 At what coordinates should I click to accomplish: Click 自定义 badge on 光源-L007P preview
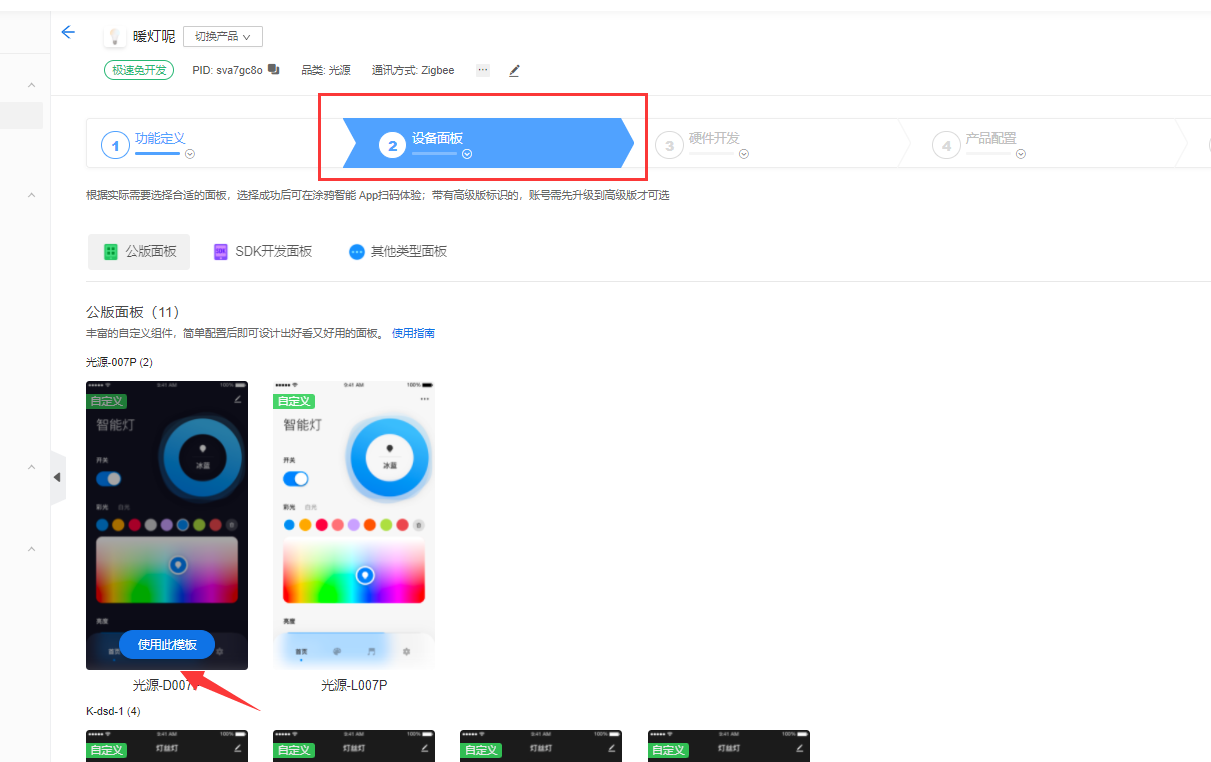(x=294, y=401)
